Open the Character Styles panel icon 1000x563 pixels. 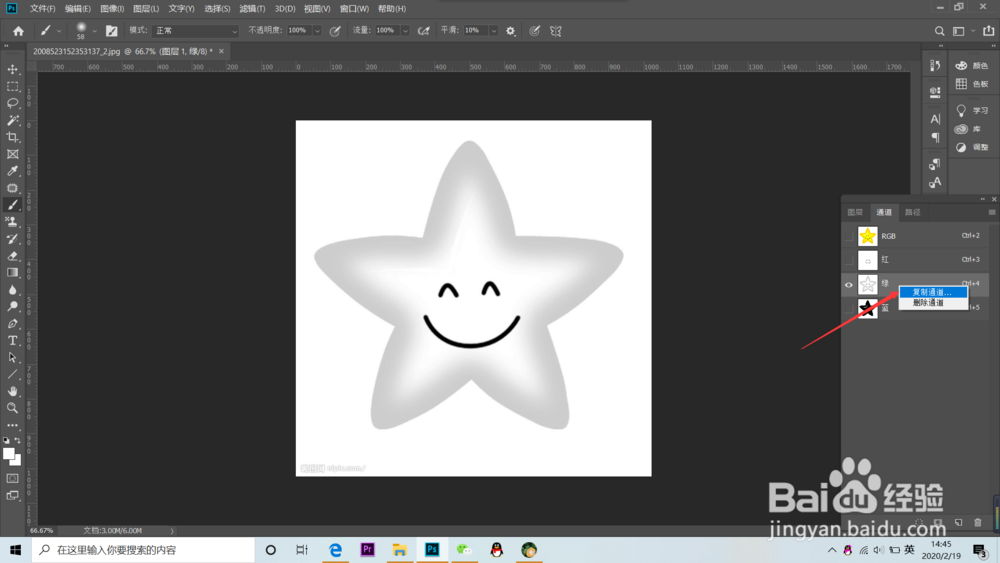pos(935,182)
